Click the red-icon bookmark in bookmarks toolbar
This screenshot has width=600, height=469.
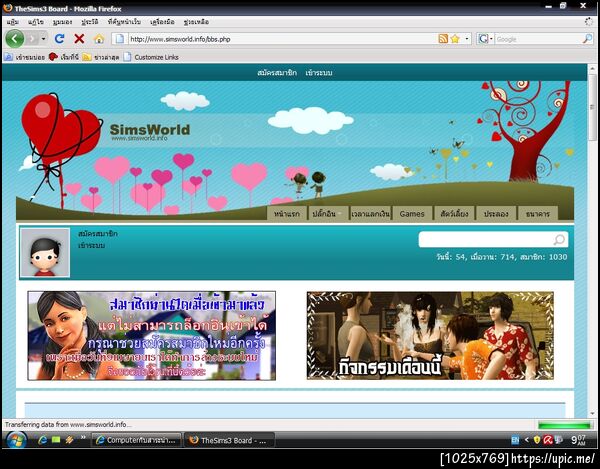click(64, 57)
